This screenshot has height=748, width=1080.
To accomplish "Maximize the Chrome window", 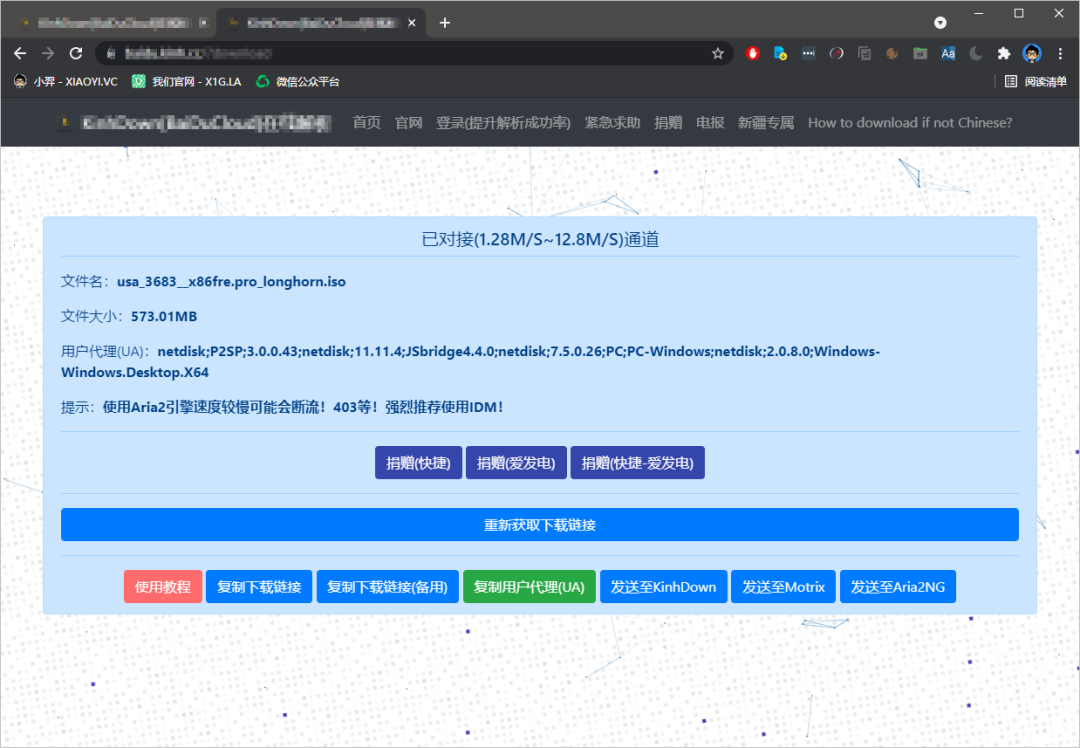I will coord(1019,13).
